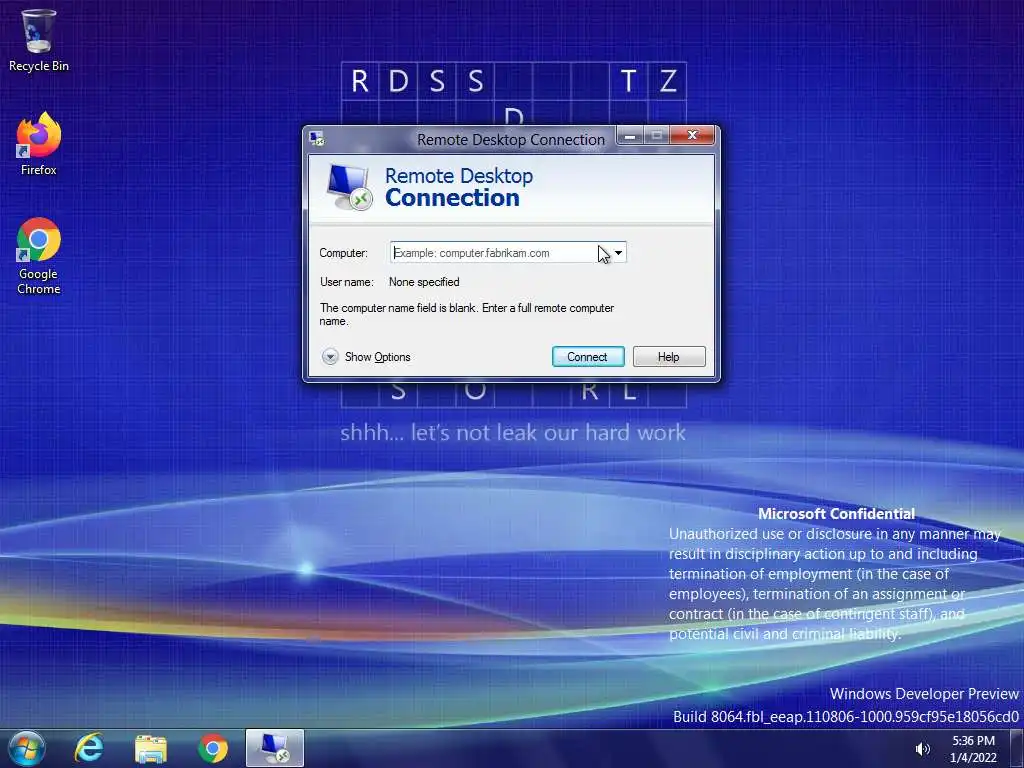This screenshot has height=768, width=1024.
Task: Click the Remote Desktop banner computer icon
Action: coord(349,187)
